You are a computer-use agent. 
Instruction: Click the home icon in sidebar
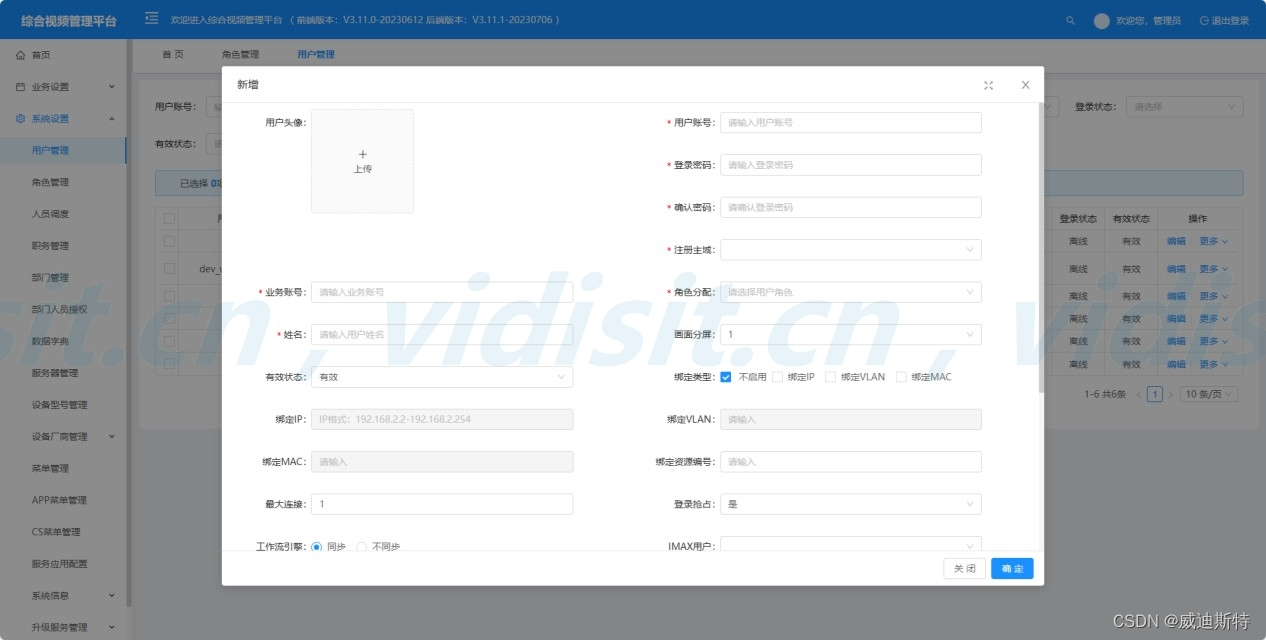pyautogui.click(x=20, y=55)
